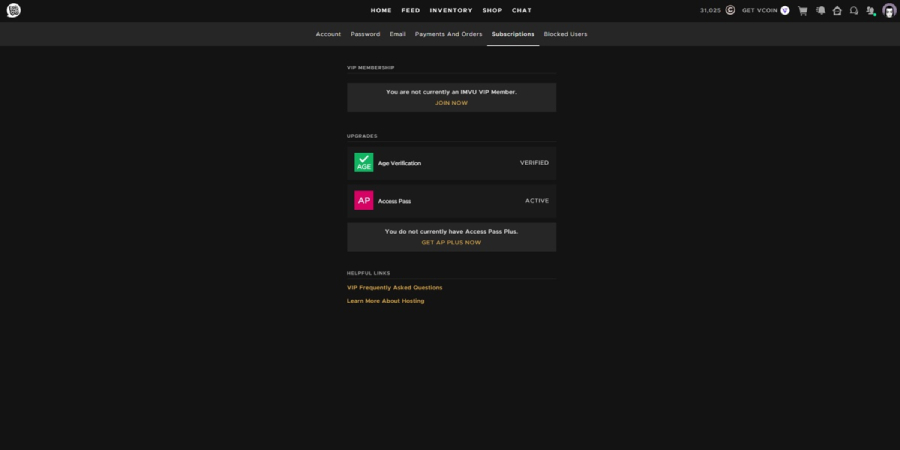This screenshot has width=900, height=450.
Task: Switch to the Email tab
Action: pos(397,34)
